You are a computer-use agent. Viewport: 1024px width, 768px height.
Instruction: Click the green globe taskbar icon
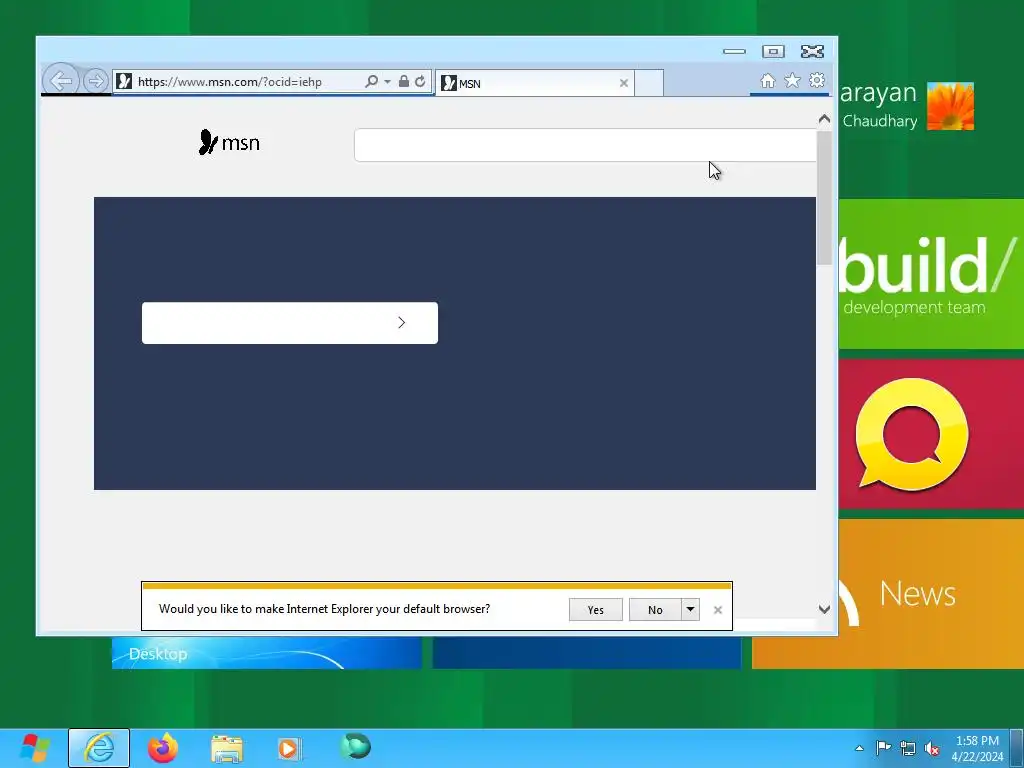coord(355,747)
